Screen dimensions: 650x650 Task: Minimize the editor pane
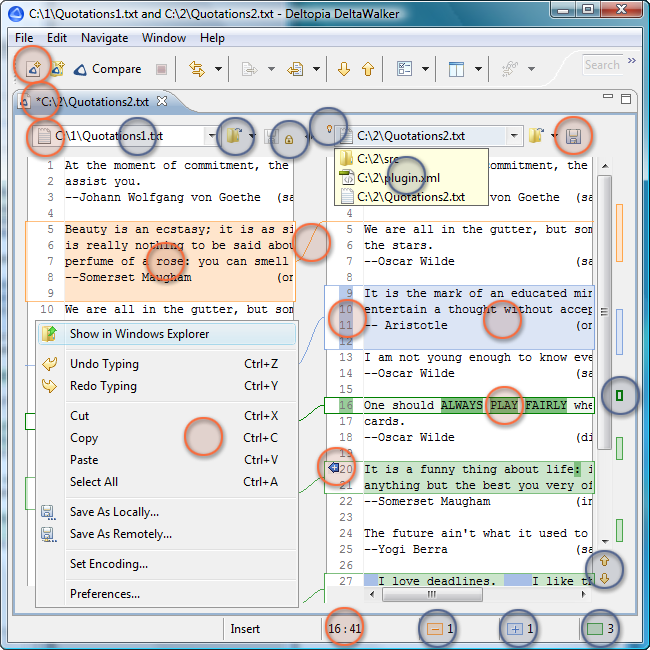pyautogui.click(x=608, y=97)
